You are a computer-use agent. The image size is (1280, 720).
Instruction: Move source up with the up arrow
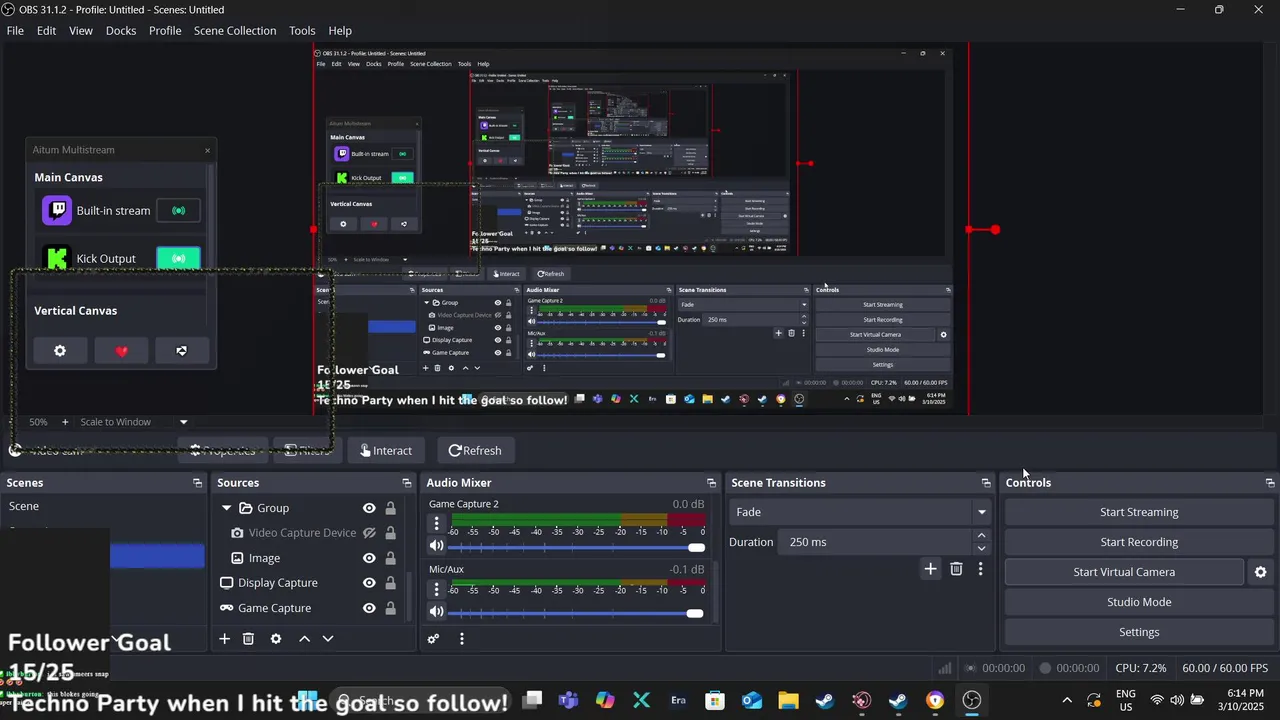304,639
